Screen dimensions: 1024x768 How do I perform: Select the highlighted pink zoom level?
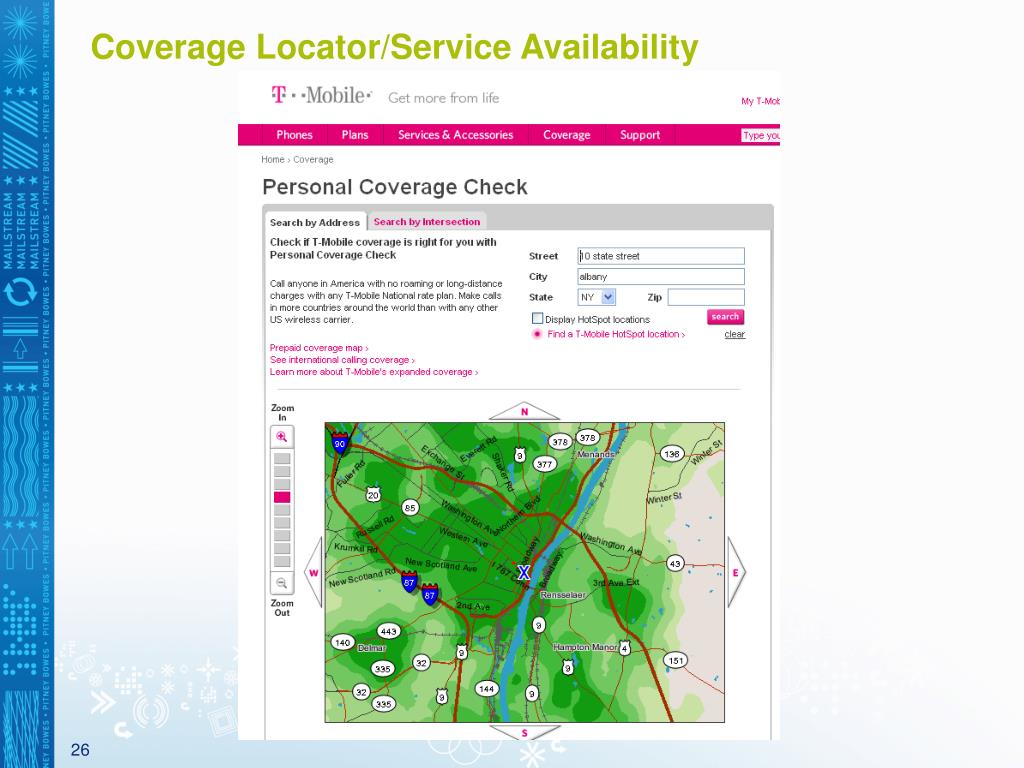coord(282,497)
